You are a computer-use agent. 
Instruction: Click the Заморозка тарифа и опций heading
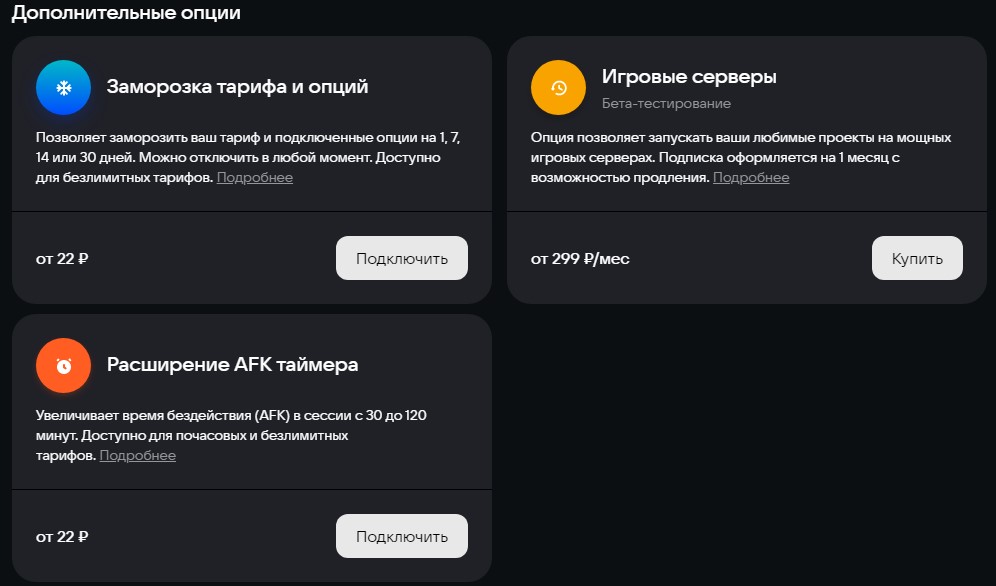pyautogui.click(x=236, y=86)
